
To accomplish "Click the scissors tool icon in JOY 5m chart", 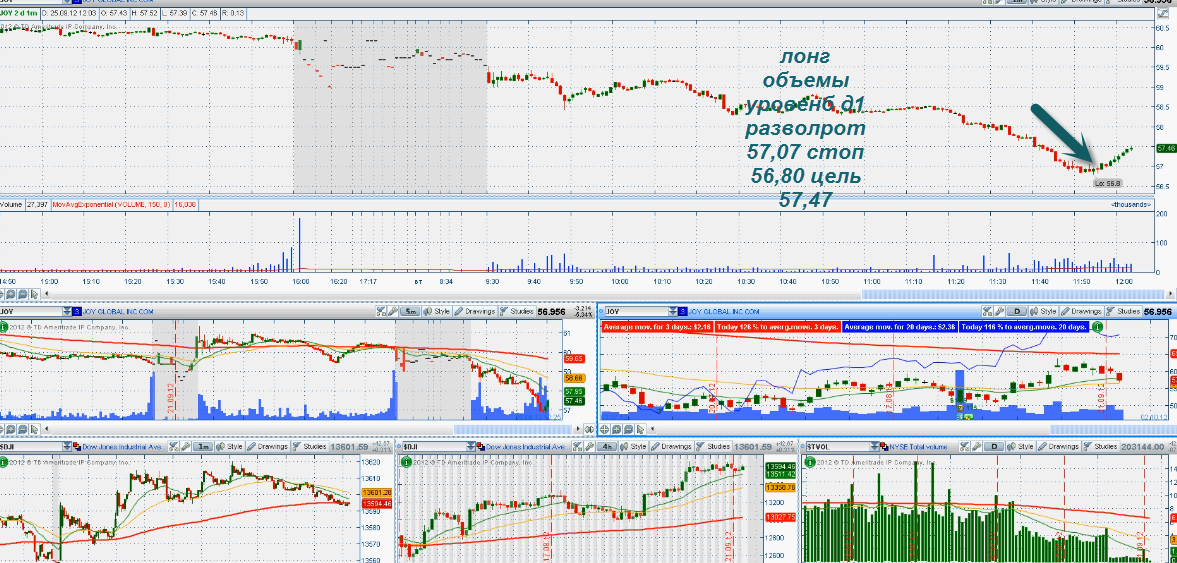I will [381, 312].
